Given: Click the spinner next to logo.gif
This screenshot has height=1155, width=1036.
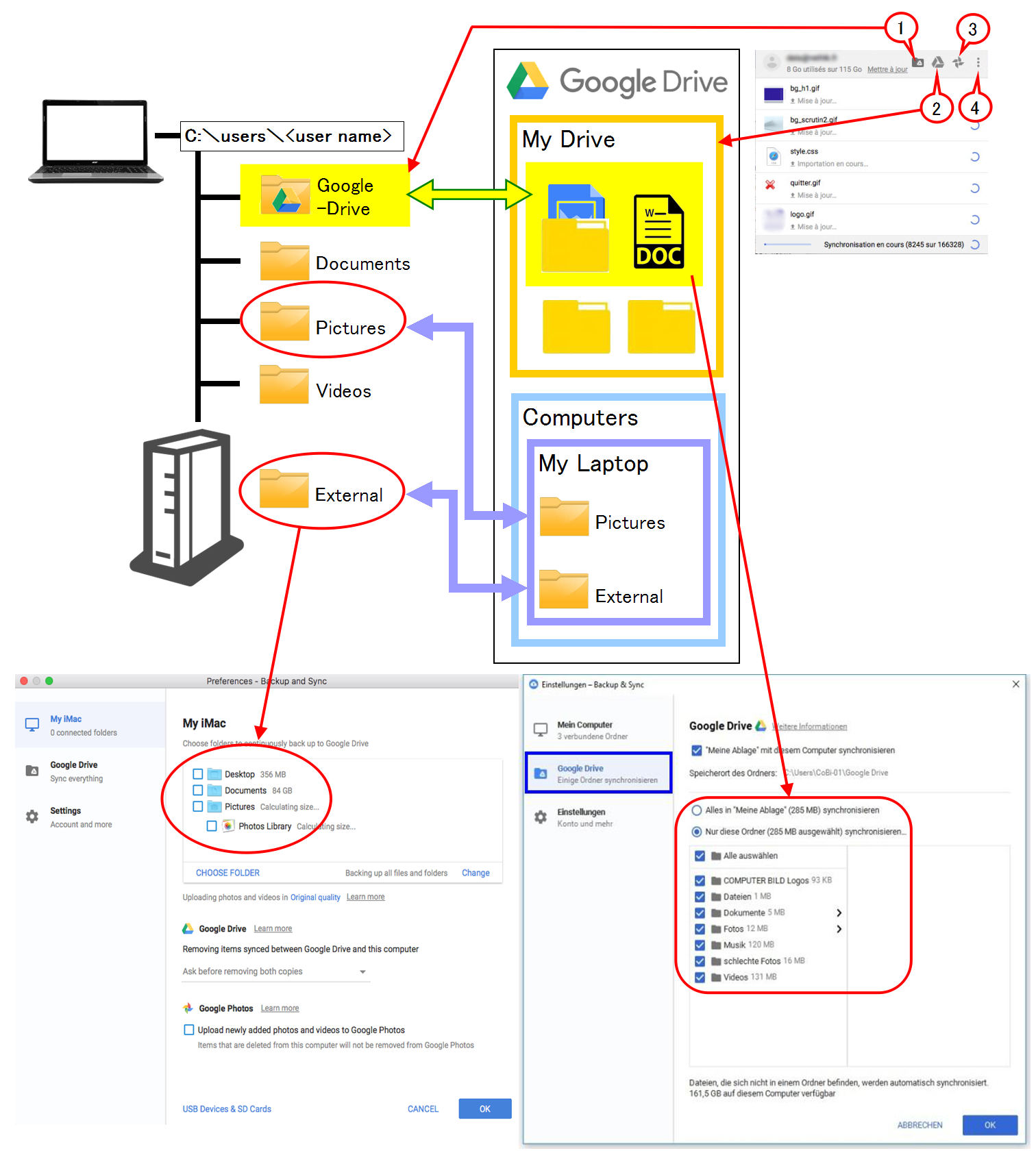Looking at the screenshot, I should 974,220.
